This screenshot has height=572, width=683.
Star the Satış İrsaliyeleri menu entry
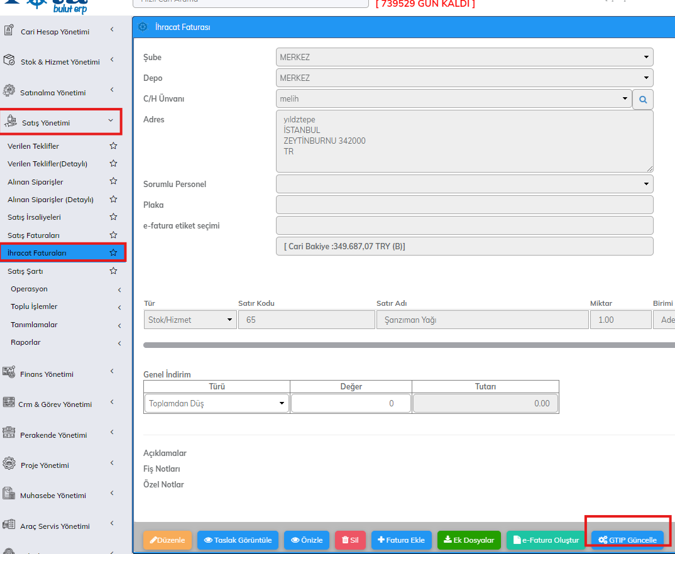point(113,217)
